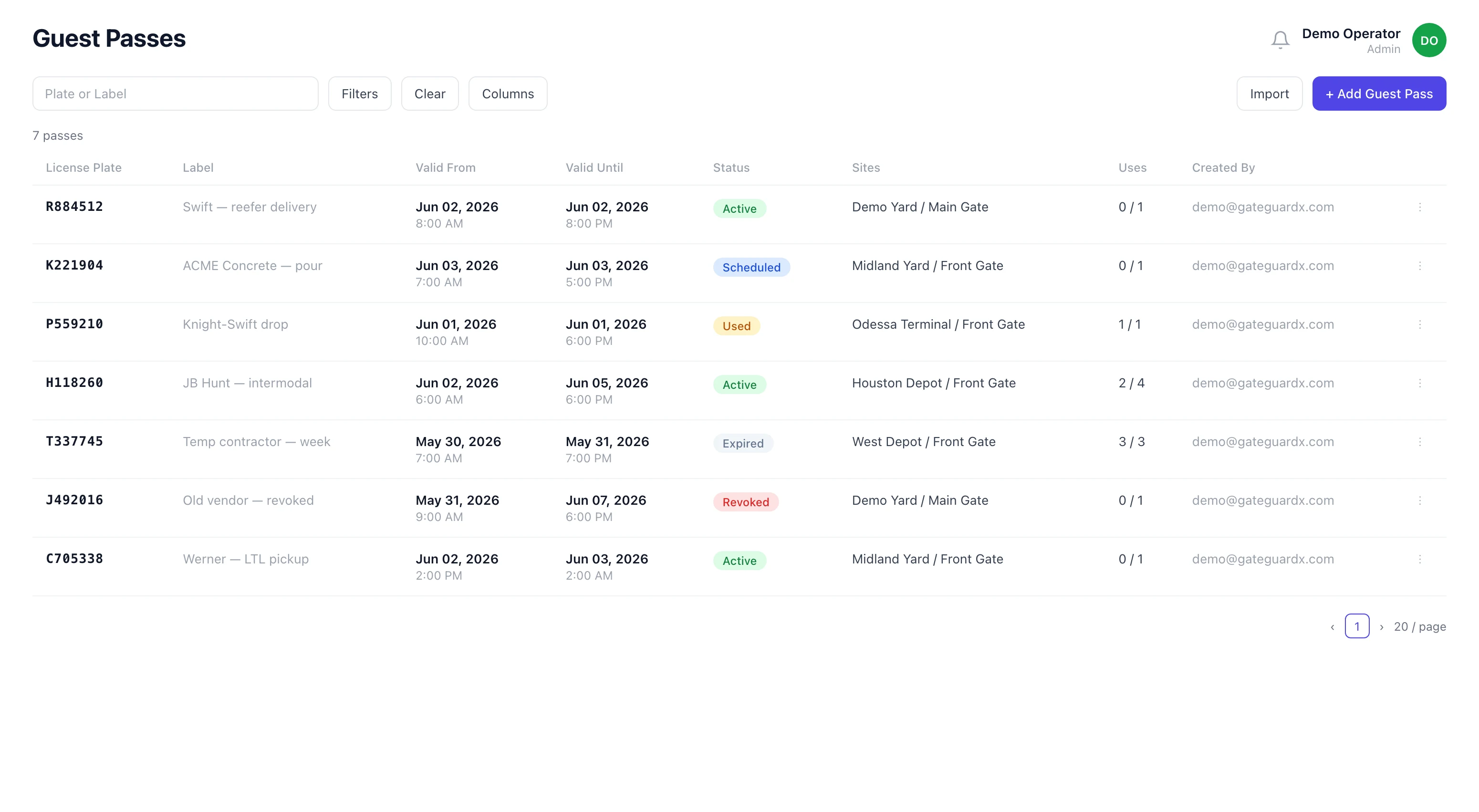This screenshot has width=1479, height=812.
Task: Click label Swift — reefer delivery
Action: 249,207
